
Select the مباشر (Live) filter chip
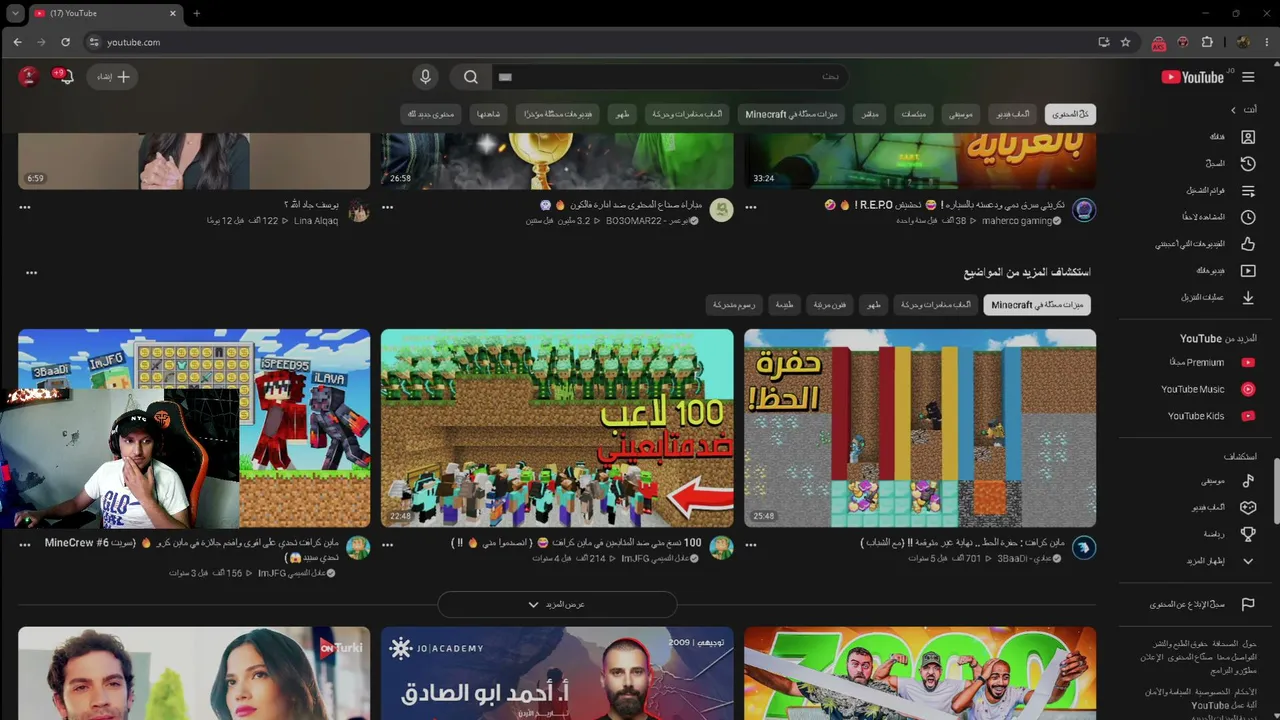coord(870,114)
